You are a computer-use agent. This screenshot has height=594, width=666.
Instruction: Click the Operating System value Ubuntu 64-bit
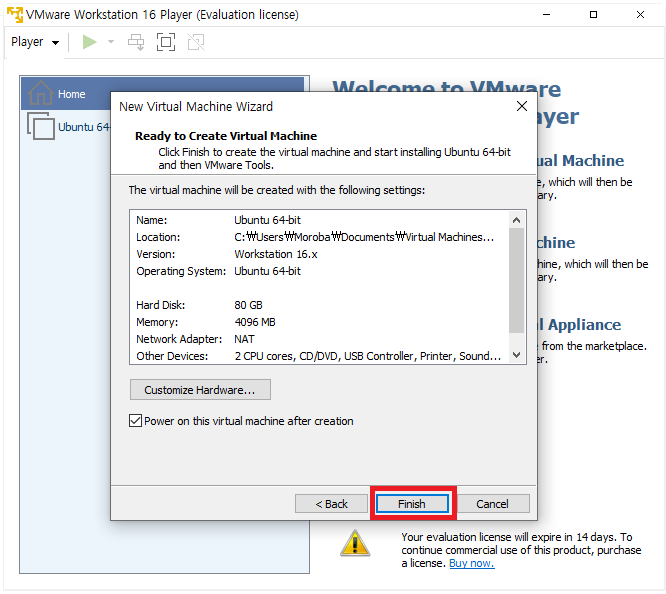tap(267, 271)
